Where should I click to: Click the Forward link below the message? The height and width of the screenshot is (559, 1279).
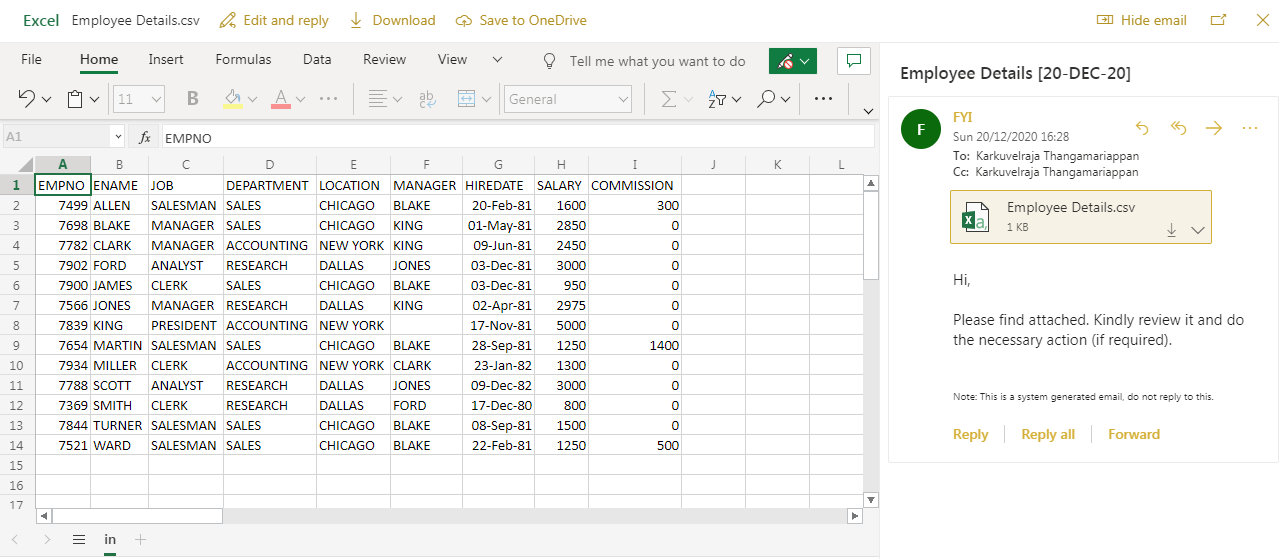tap(1134, 434)
